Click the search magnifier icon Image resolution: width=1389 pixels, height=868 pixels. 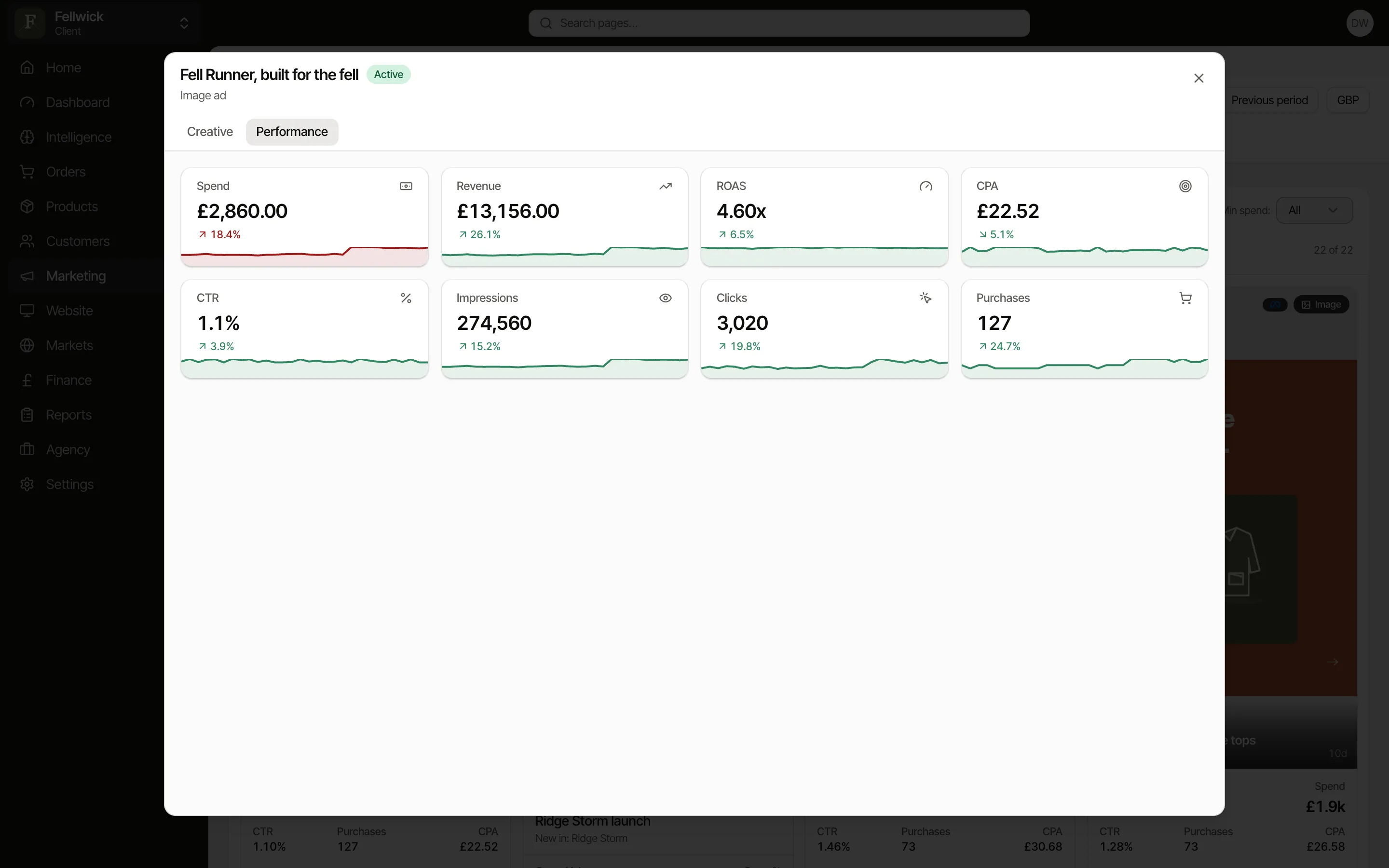click(x=546, y=23)
